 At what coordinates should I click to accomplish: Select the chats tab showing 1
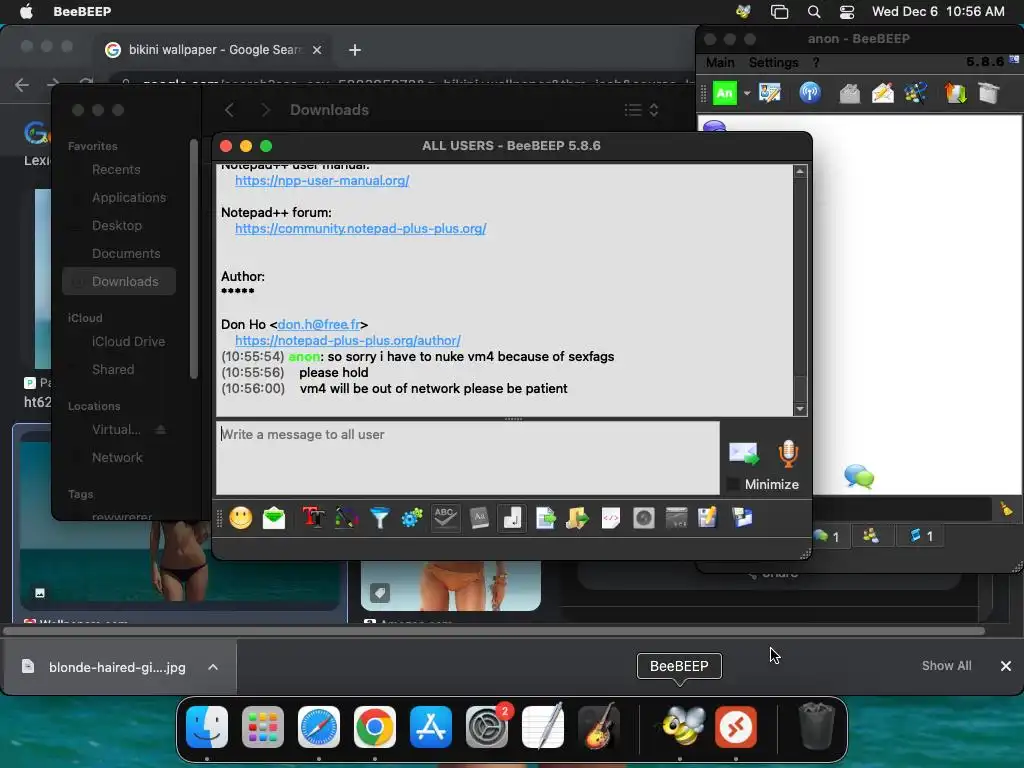pyautogui.click(x=827, y=537)
